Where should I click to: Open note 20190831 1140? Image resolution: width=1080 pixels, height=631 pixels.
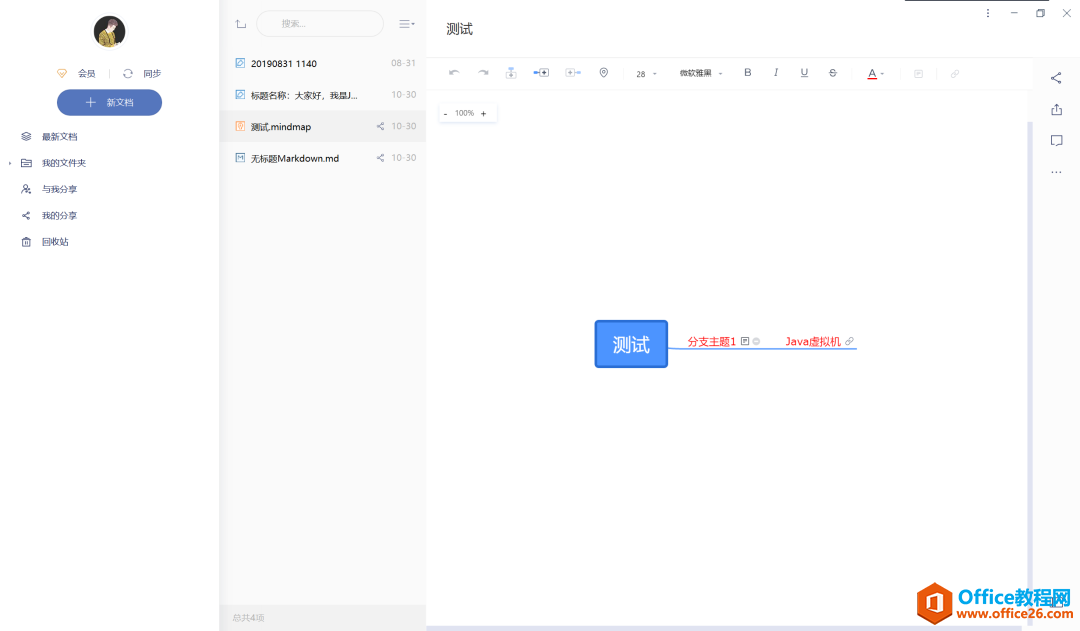coord(323,63)
